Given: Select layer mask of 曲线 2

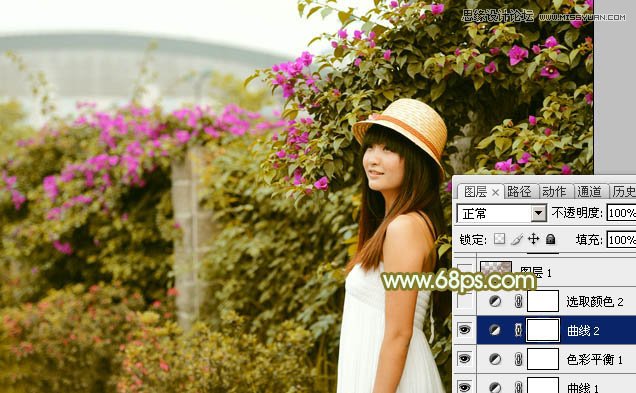Looking at the screenshot, I should coord(543,330).
